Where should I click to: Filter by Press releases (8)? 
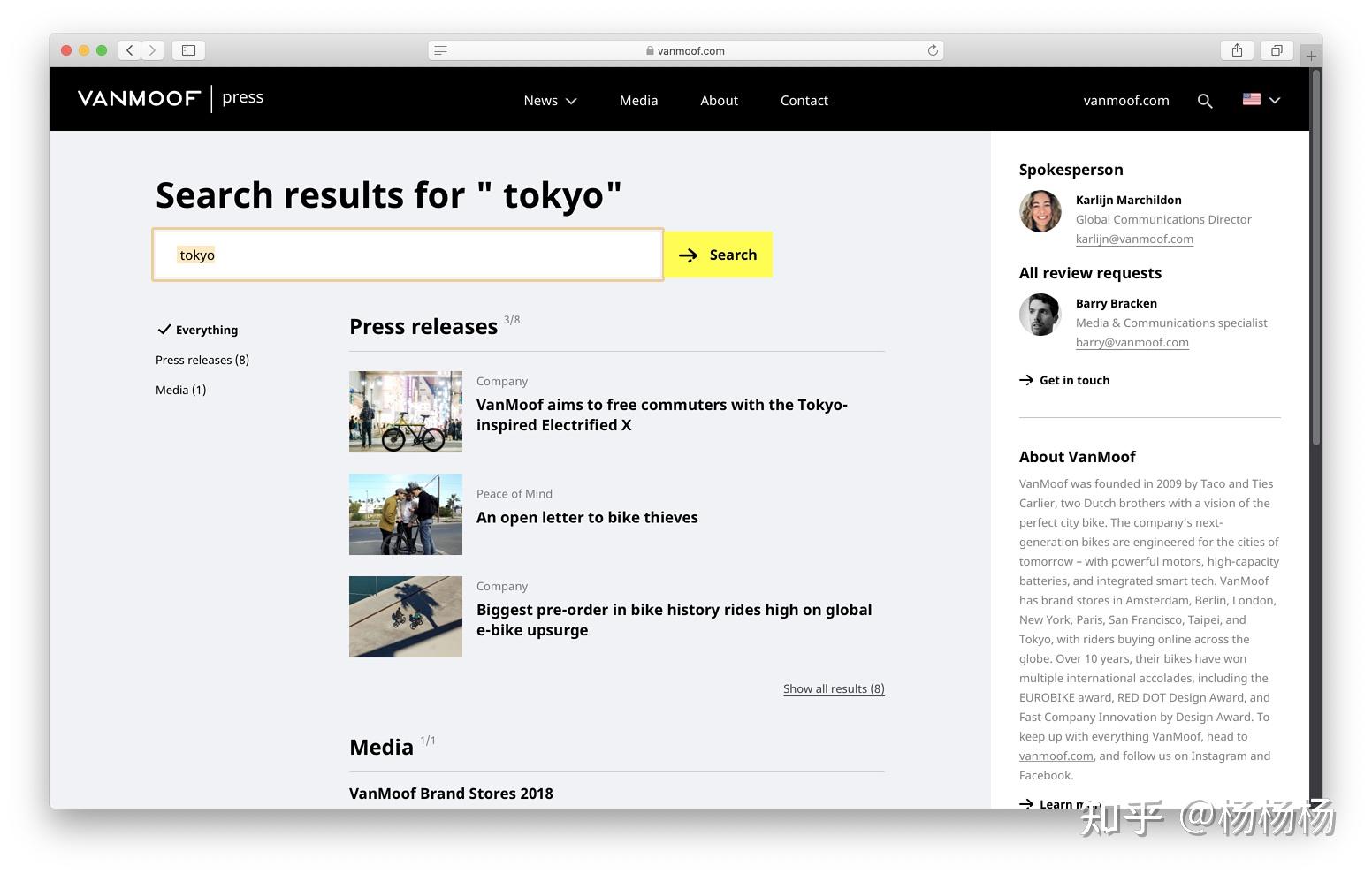click(x=202, y=360)
